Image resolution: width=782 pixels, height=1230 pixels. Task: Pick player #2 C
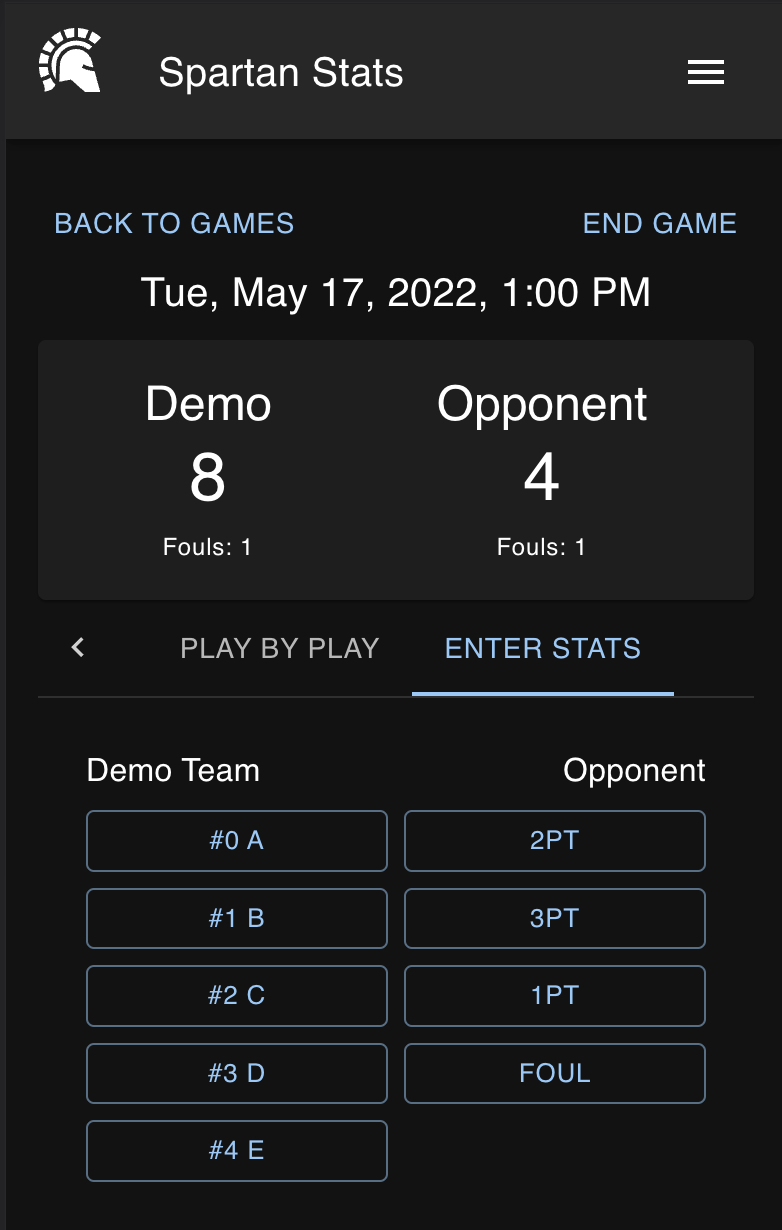pos(237,996)
